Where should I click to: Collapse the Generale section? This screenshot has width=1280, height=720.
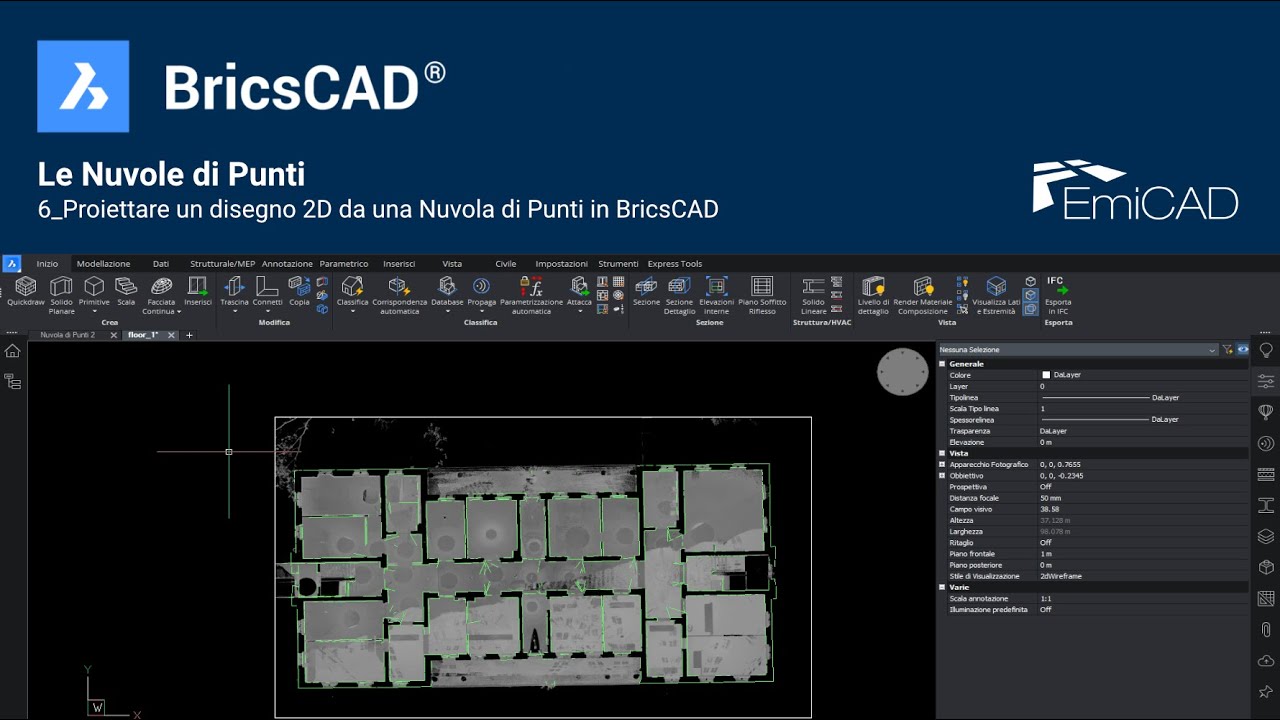click(942, 364)
